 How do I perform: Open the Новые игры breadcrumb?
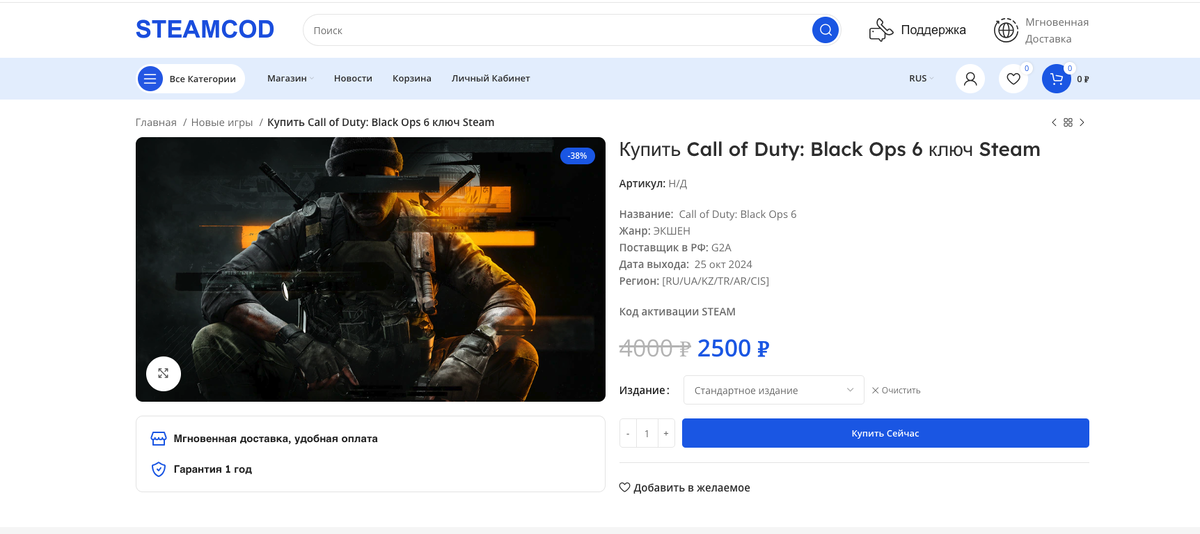222,122
